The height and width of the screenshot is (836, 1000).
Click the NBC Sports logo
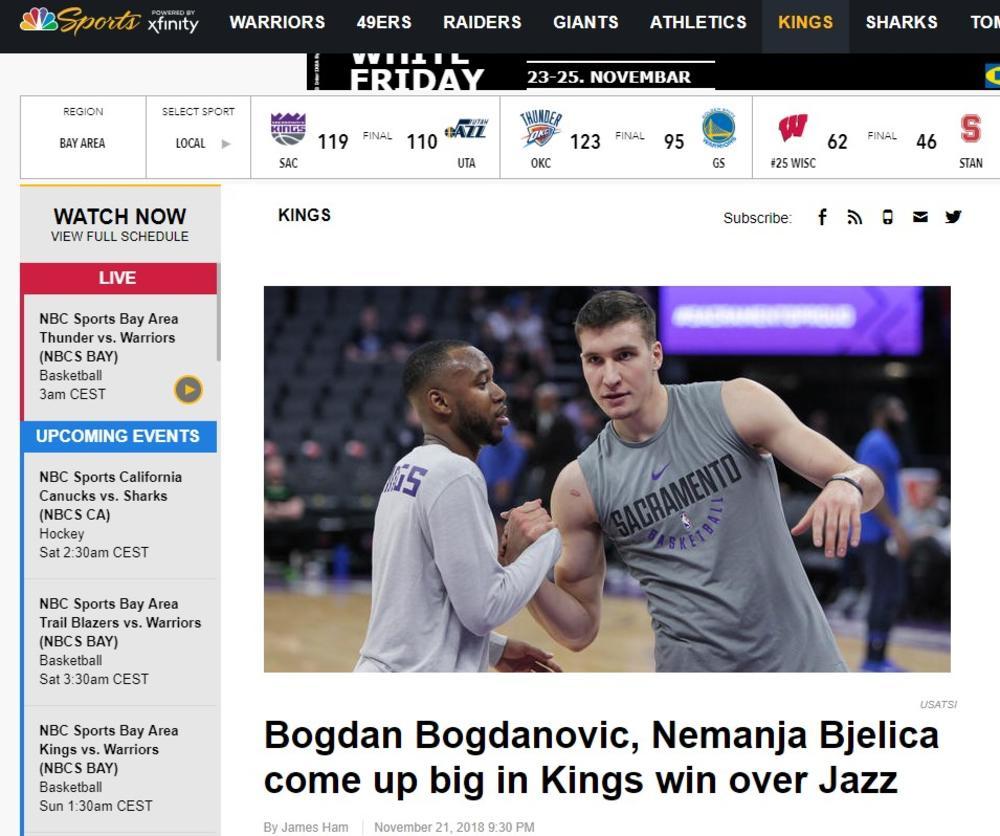(x=80, y=21)
